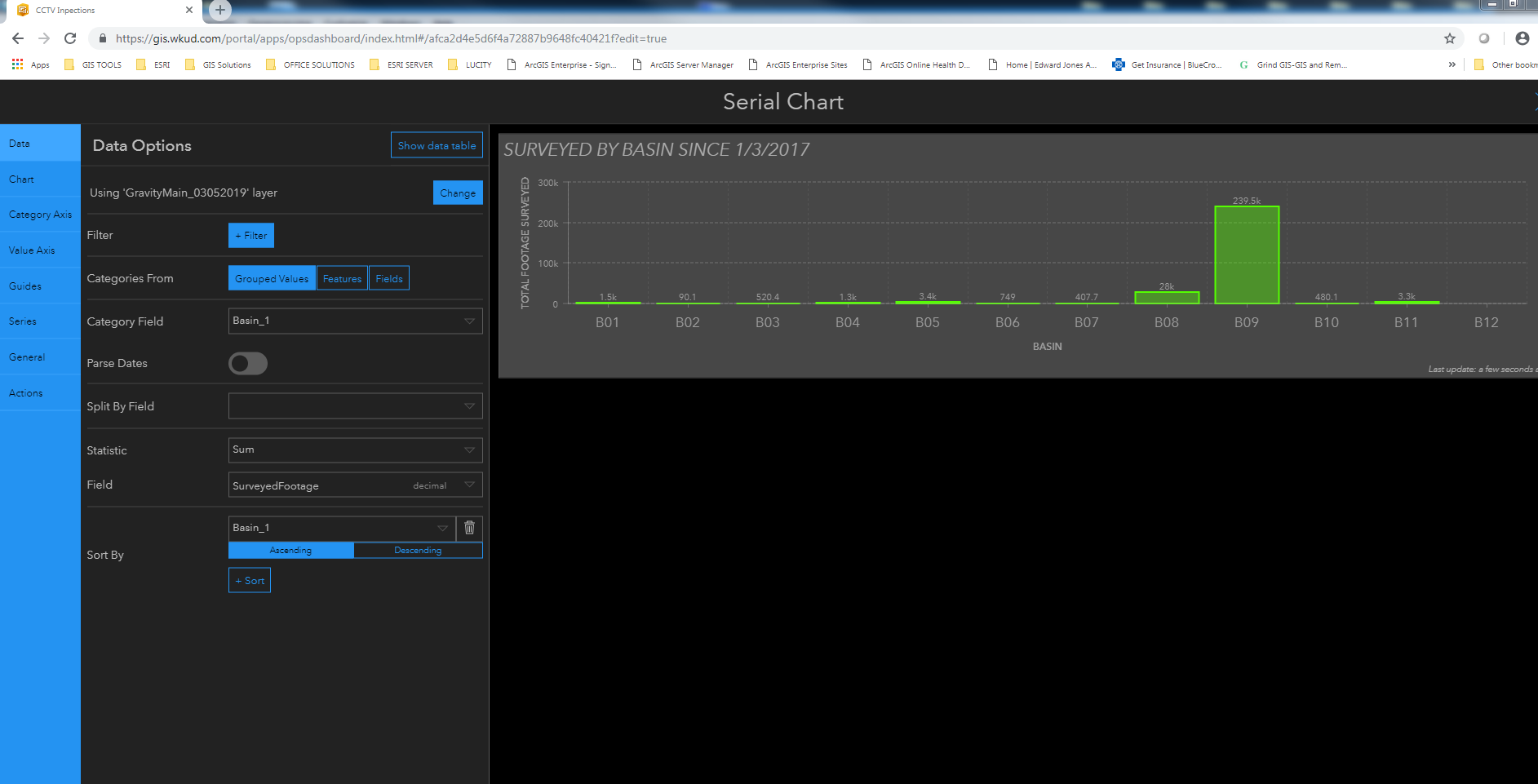Viewport: 1538px width, 784px height.
Task: Add a filter with + Filter
Action: click(x=251, y=235)
